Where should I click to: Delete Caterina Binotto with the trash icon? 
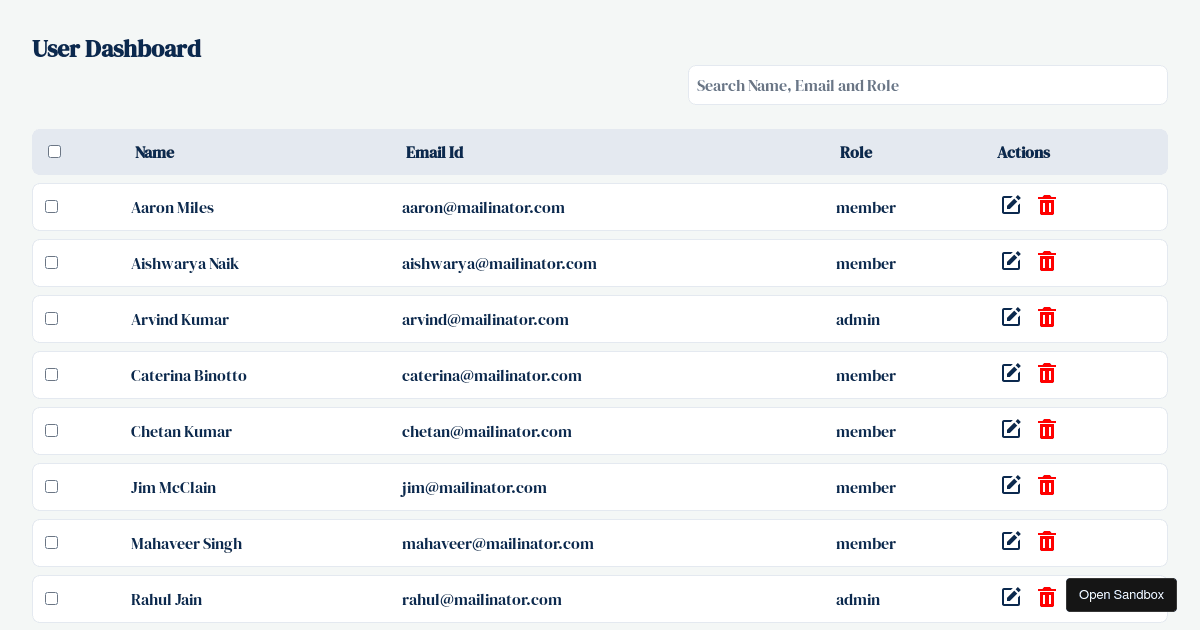pyautogui.click(x=1047, y=374)
